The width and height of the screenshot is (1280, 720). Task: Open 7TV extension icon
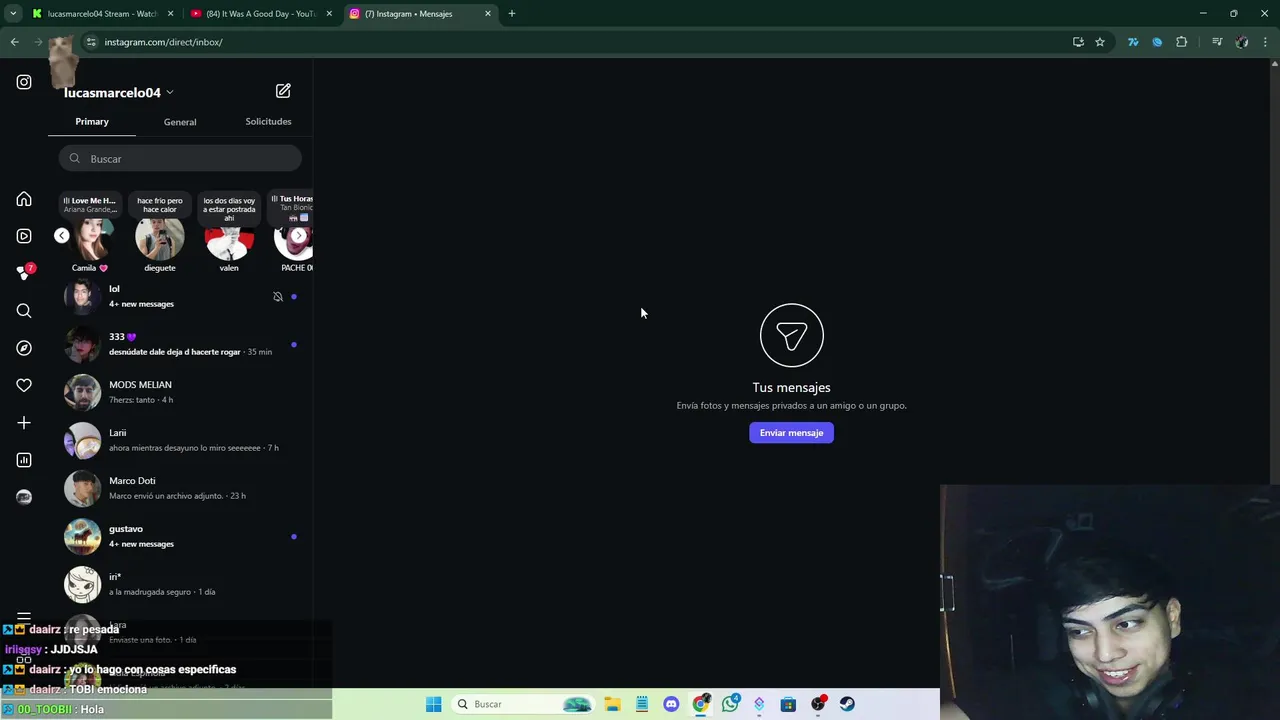1133,42
